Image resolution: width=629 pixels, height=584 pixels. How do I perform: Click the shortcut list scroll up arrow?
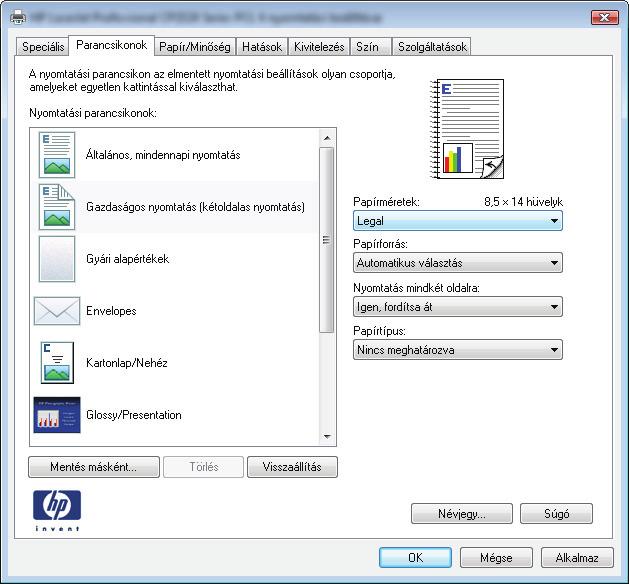pos(327,138)
